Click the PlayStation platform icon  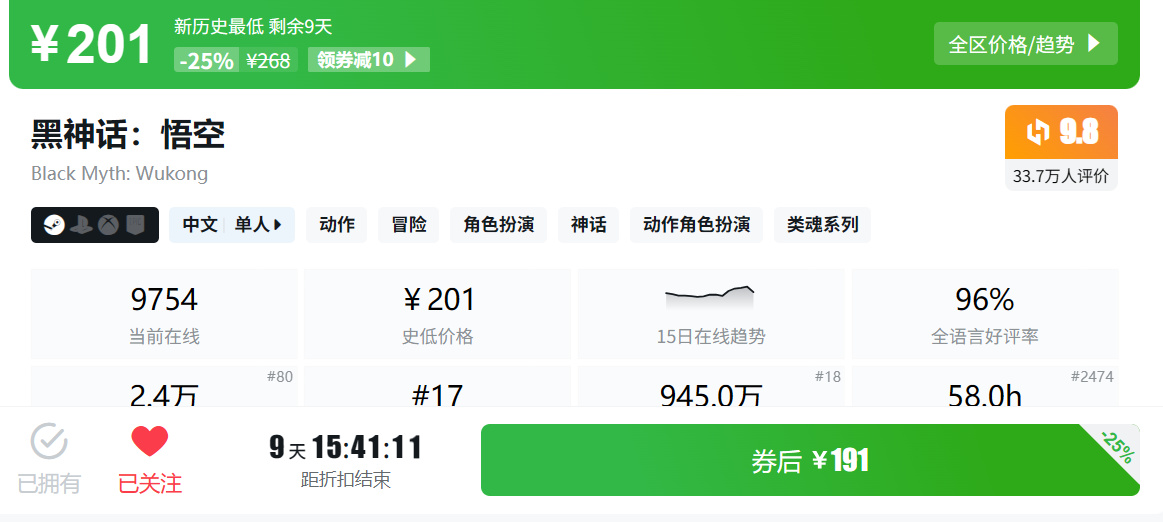click(82, 225)
